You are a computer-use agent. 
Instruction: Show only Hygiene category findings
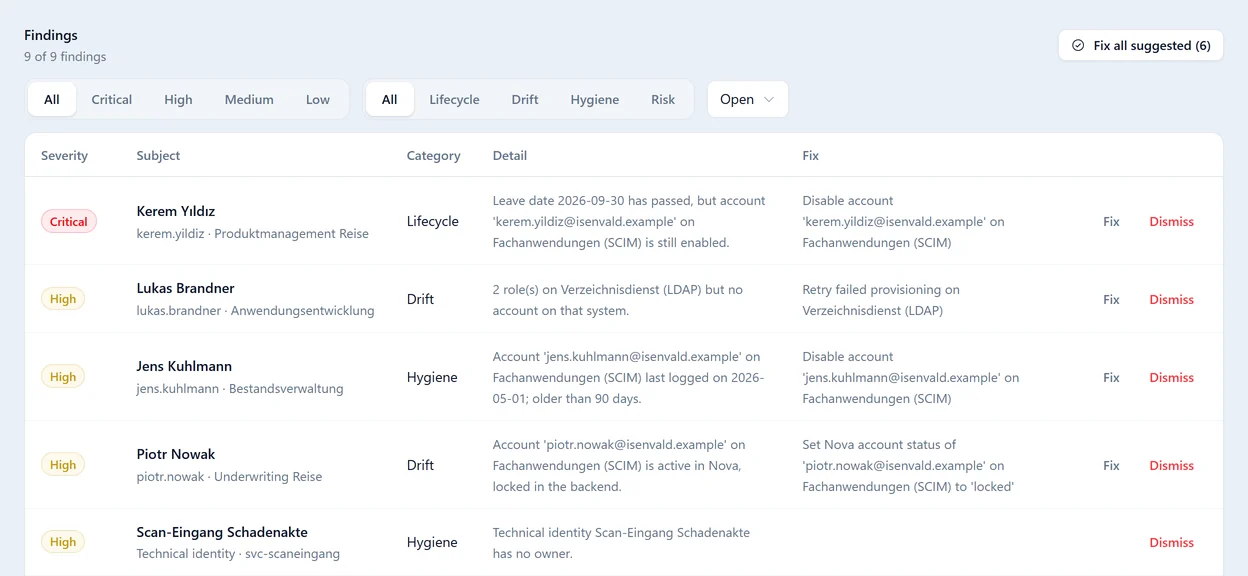(x=595, y=99)
